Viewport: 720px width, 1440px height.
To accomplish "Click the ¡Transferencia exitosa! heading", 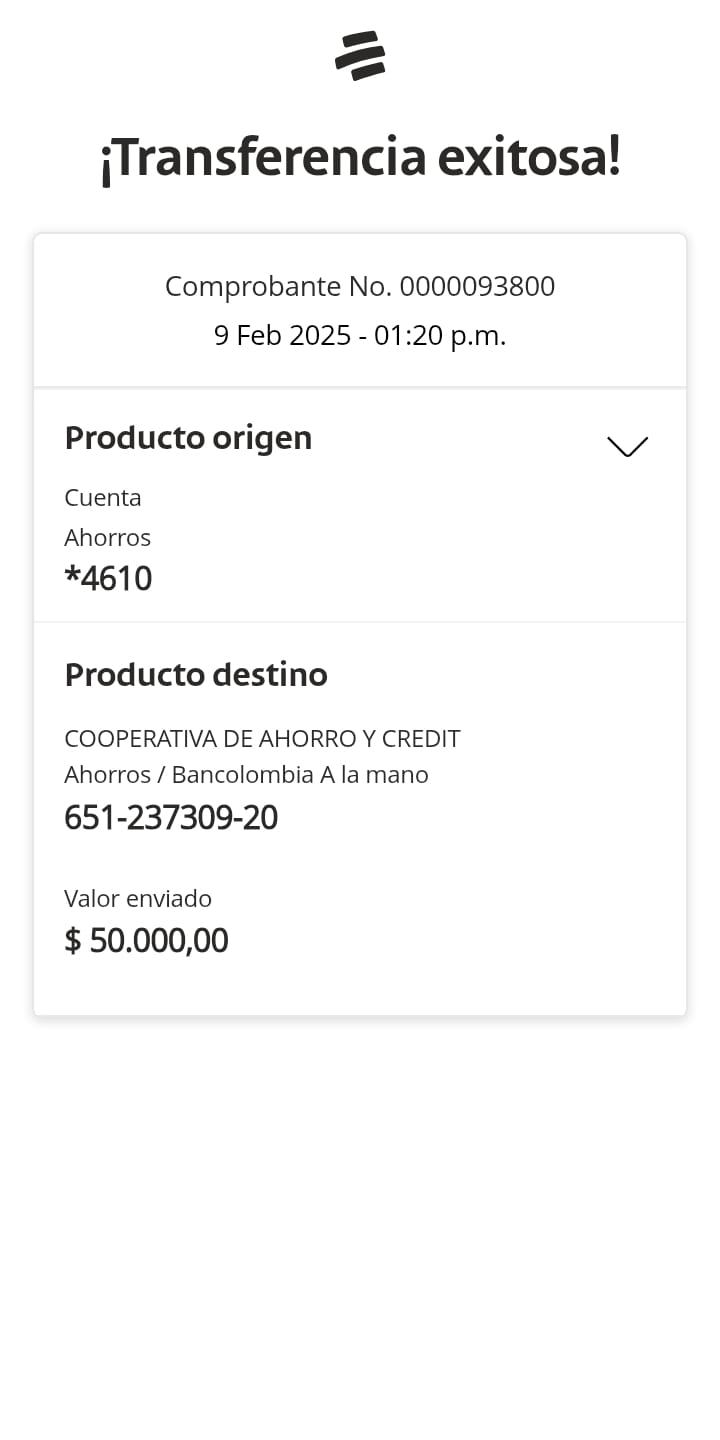I will click(x=360, y=158).
